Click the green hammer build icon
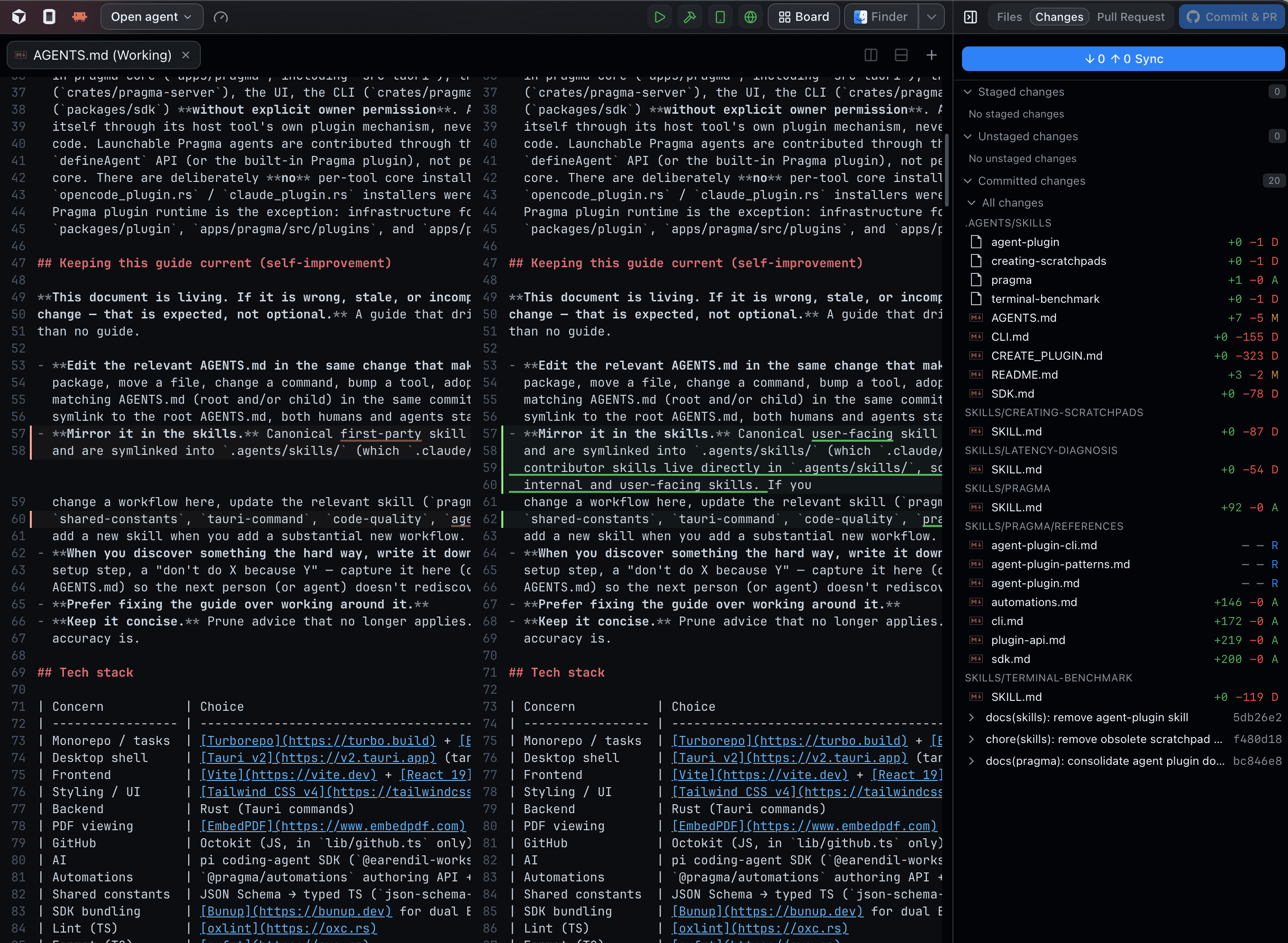Image resolution: width=1288 pixels, height=943 pixels. (690, 17)
